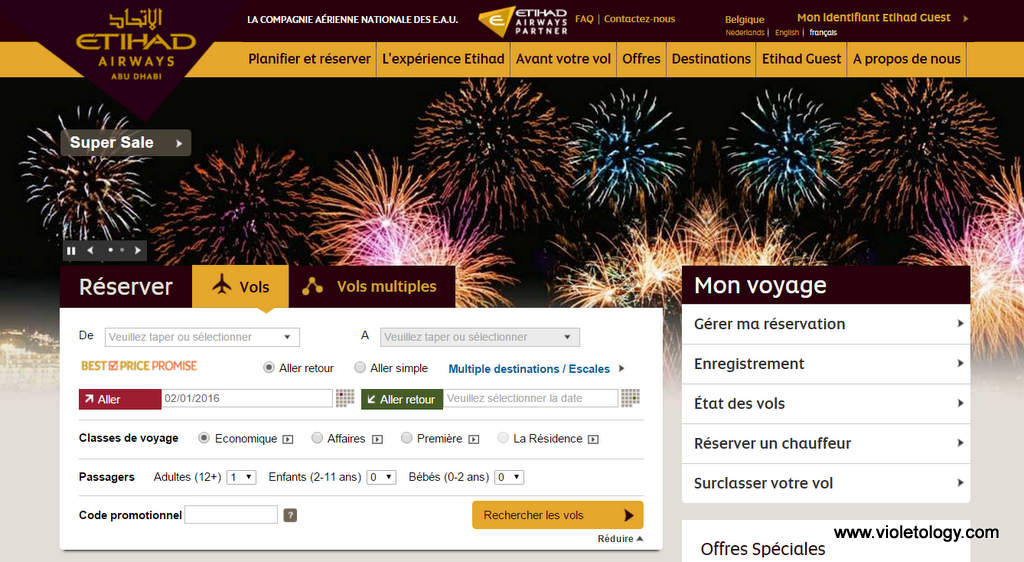This screenshot has height=562, width=1024.
Task: Click the Mon voyage panel heading
Action: [x=760, y=285]
